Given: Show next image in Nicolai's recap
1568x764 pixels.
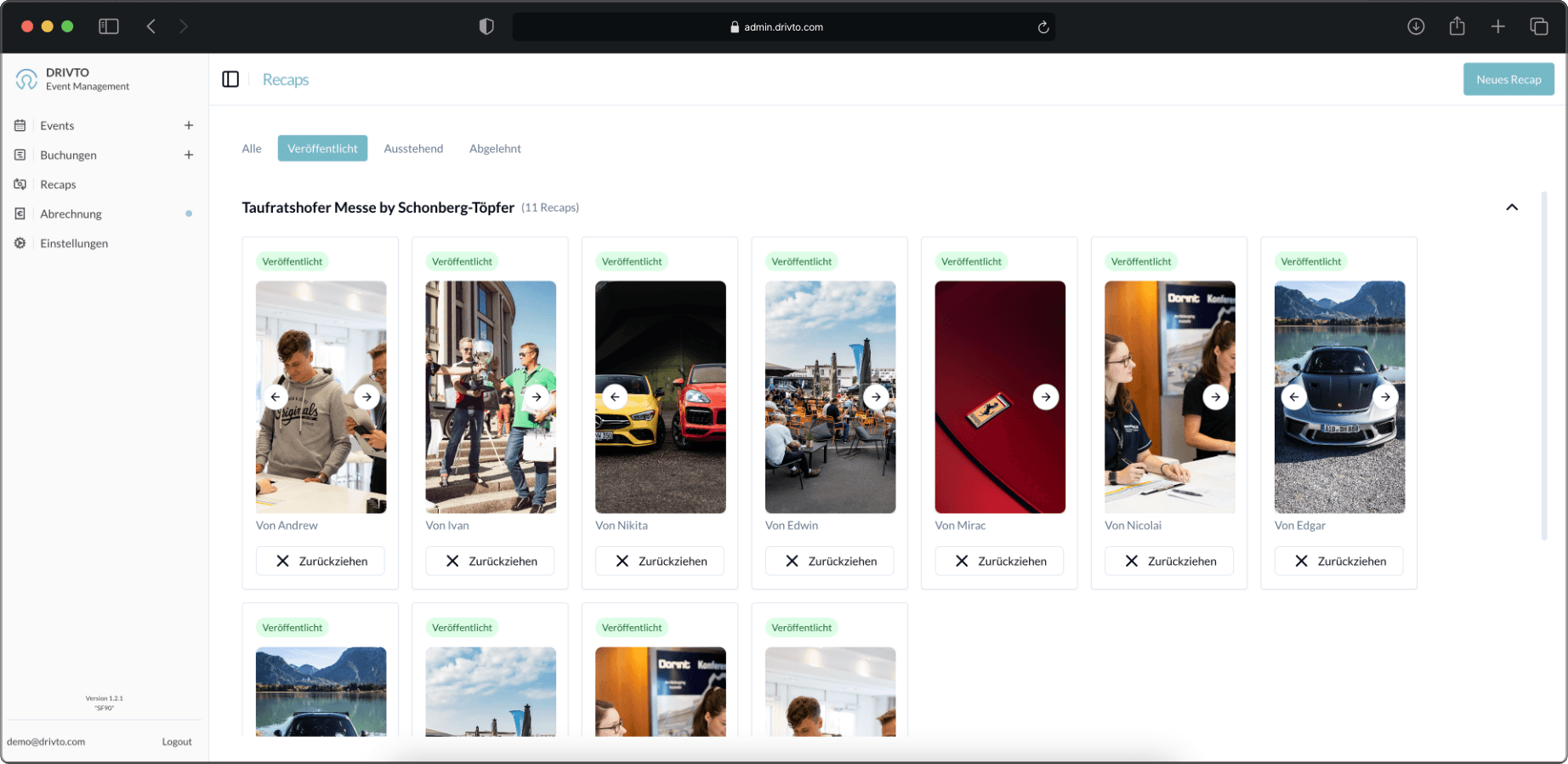Looking at the screenshot, I should 1216,396.
